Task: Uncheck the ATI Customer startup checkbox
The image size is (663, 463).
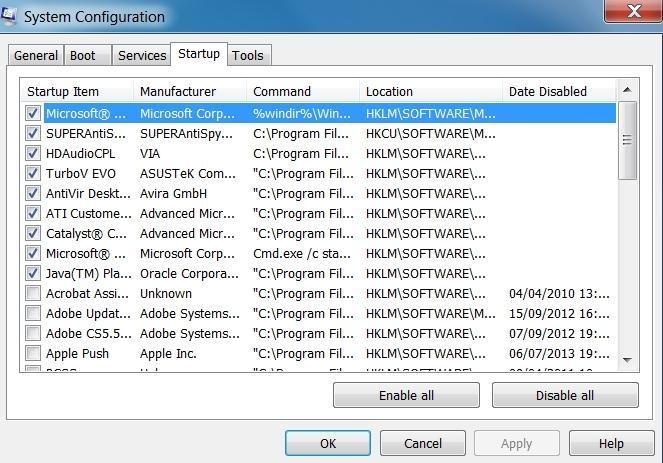Action: click(33, 213)
